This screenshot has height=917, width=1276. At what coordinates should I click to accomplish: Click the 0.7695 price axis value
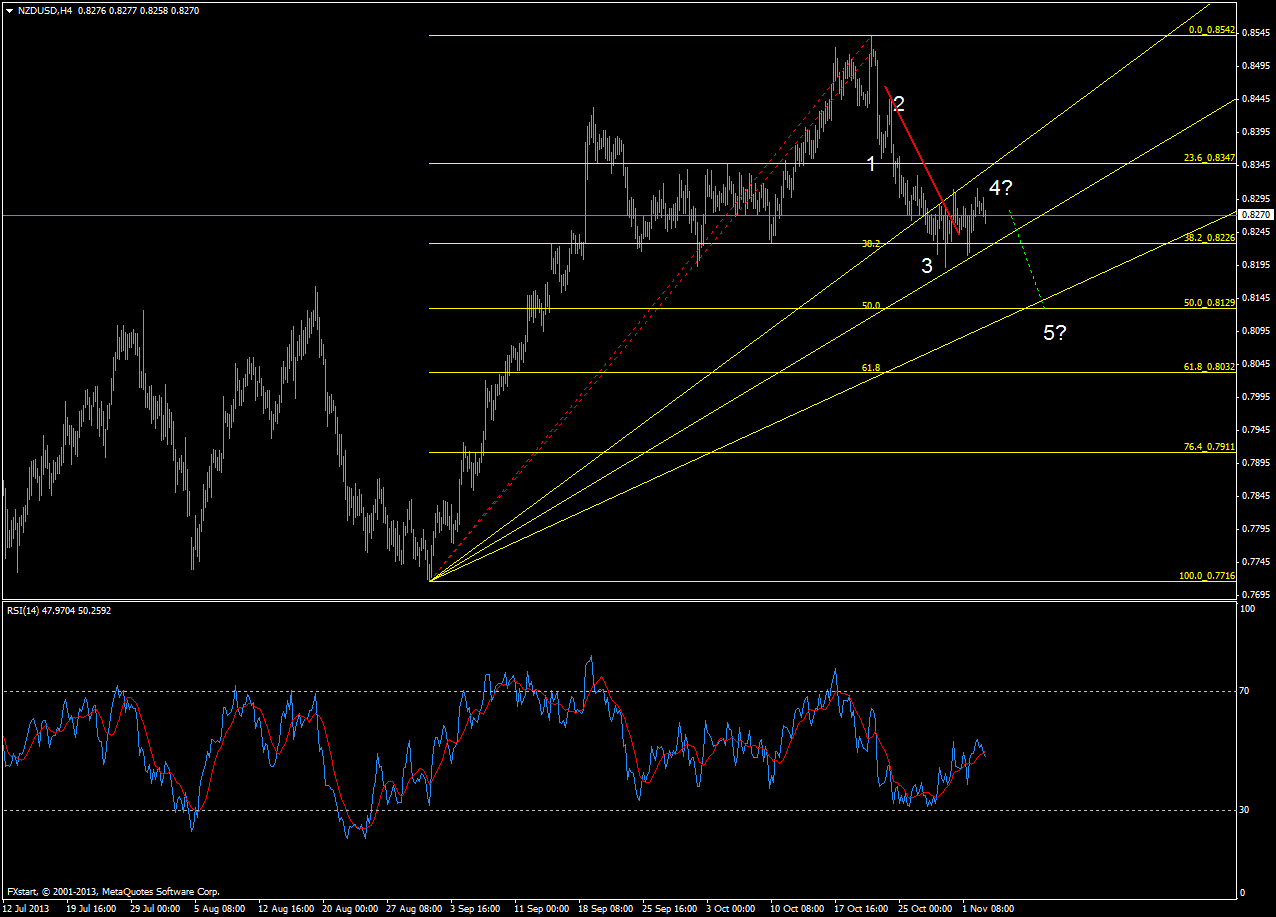pos(1256,594)
